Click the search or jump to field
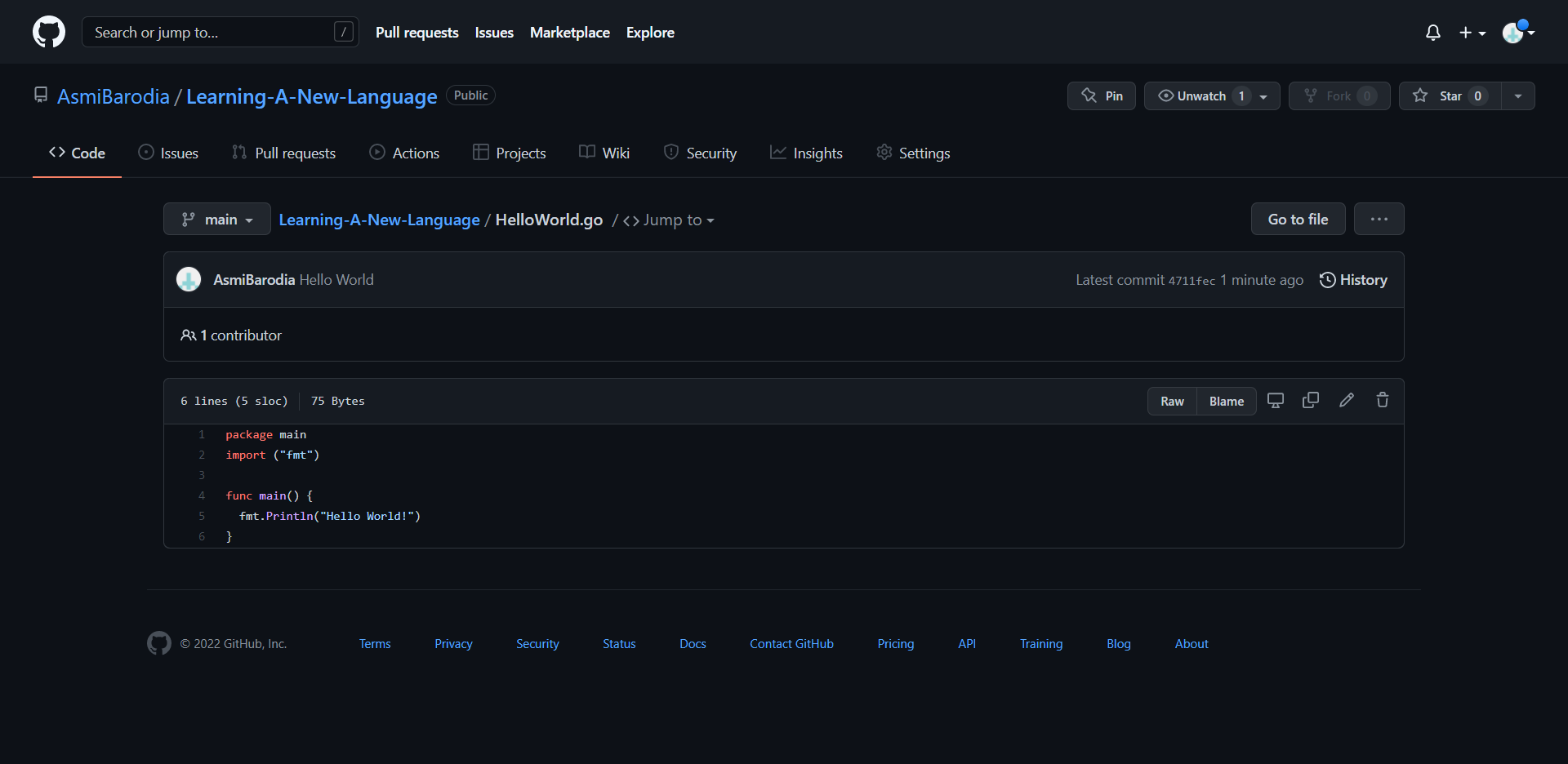 [x=220, y=32]
